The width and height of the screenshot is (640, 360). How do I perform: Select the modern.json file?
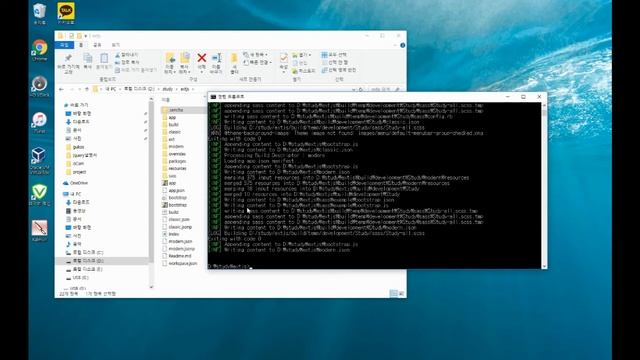tap(177, 242)
